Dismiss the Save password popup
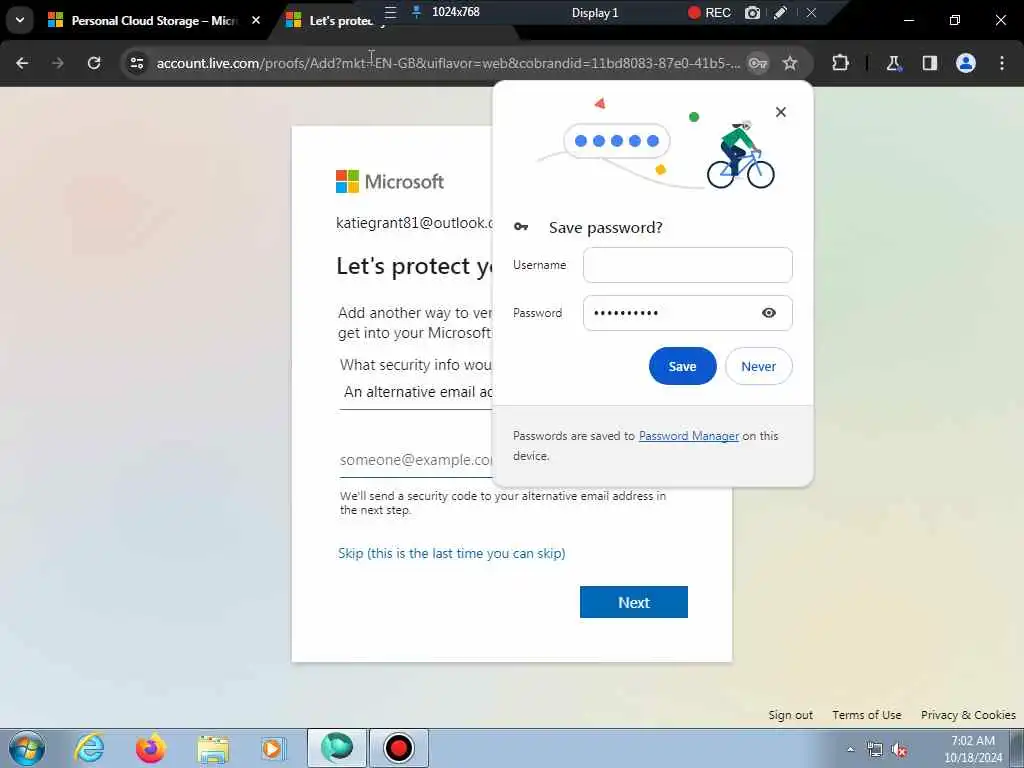The height and width of the screenshot is (768, 1024). click(780, 112)
